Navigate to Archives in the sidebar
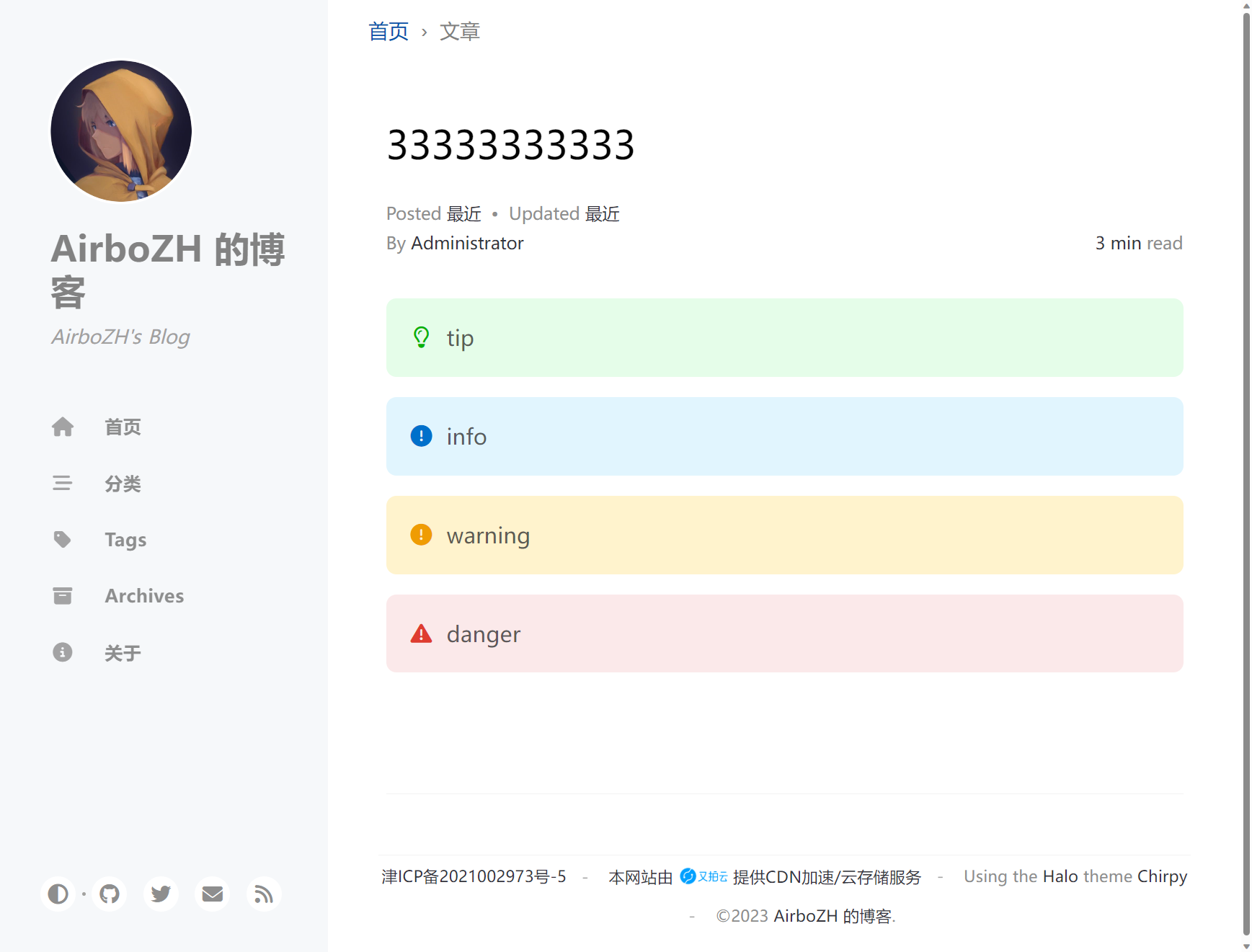This screenshot has width=1252, height=952. (x=144, y=595)
